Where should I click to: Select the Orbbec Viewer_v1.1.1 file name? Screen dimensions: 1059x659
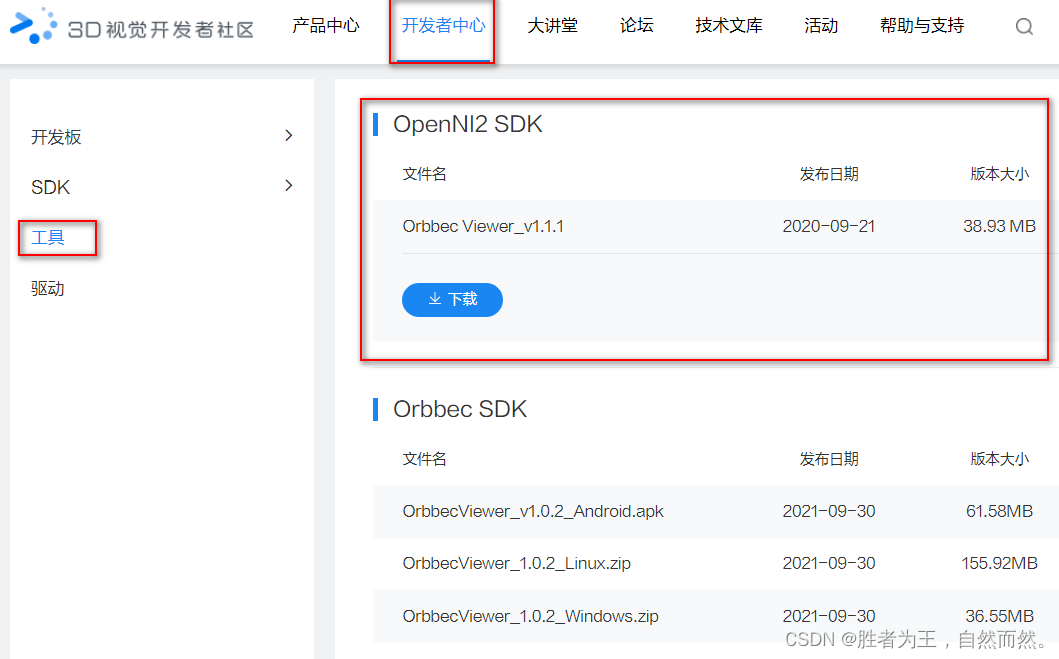(483, 226)
